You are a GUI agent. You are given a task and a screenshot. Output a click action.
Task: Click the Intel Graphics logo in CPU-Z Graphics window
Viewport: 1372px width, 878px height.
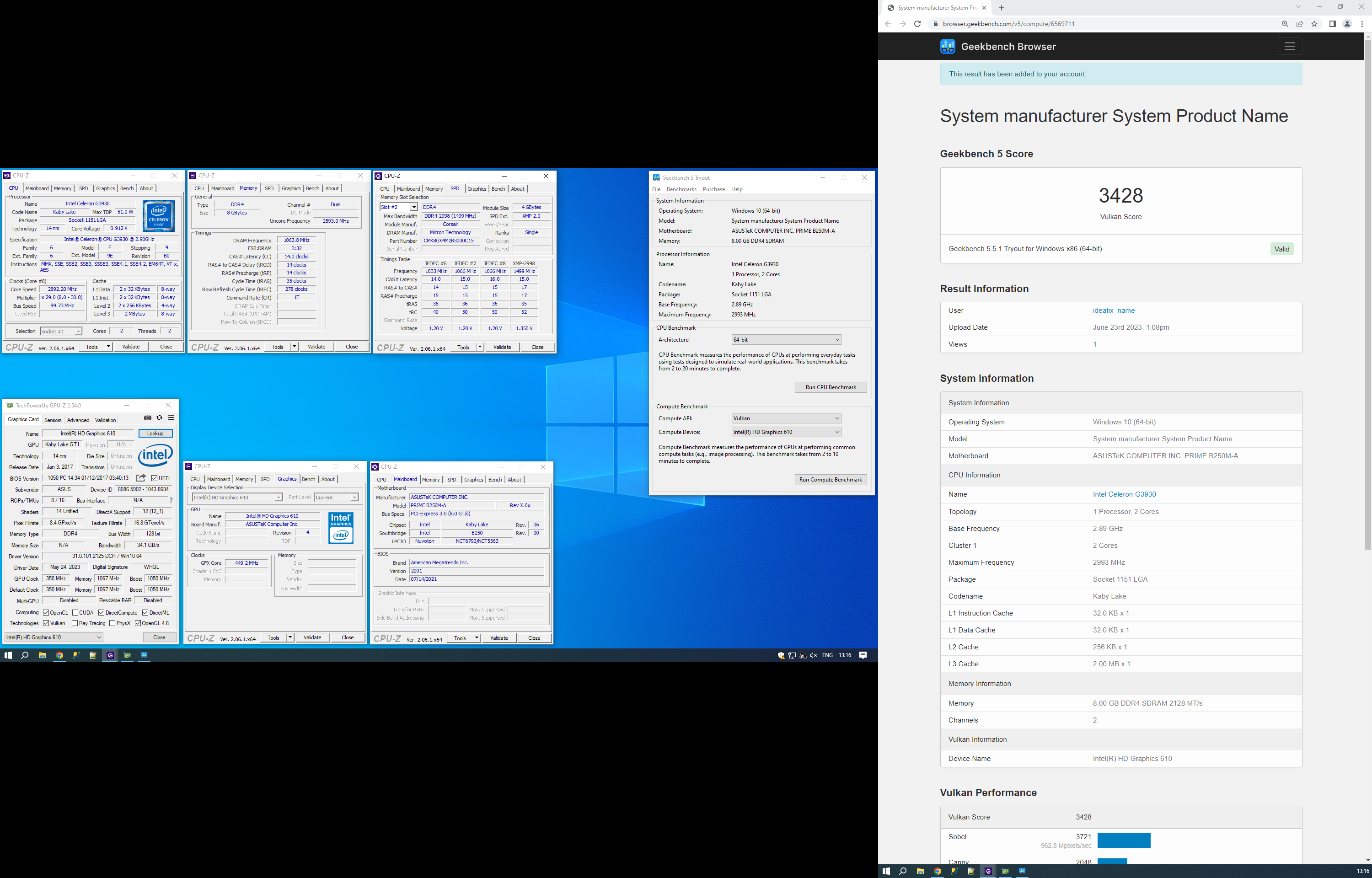341,527
